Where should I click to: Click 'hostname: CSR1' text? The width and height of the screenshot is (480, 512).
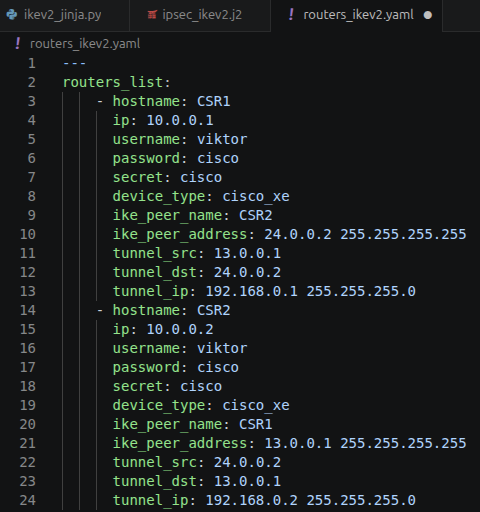(x=171, y=101)
